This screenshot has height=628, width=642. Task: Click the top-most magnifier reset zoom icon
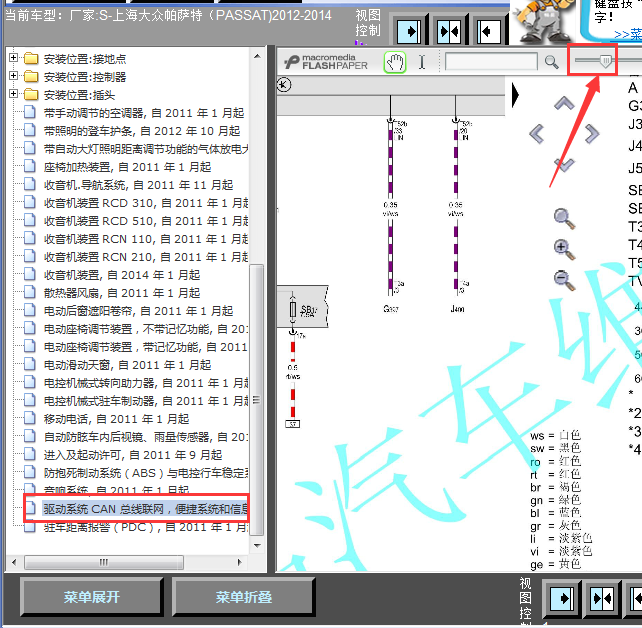pyautogui.click(x=564, y=217)
